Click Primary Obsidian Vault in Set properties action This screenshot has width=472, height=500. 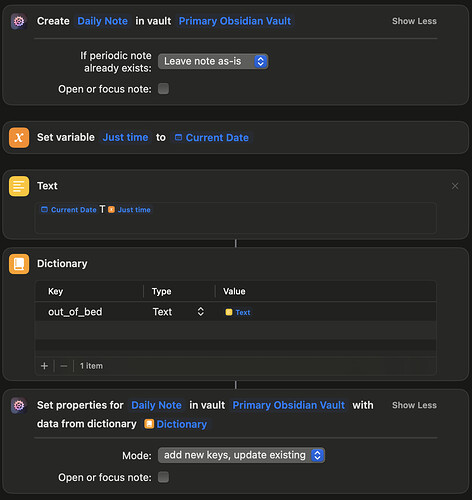click(289, 405)
